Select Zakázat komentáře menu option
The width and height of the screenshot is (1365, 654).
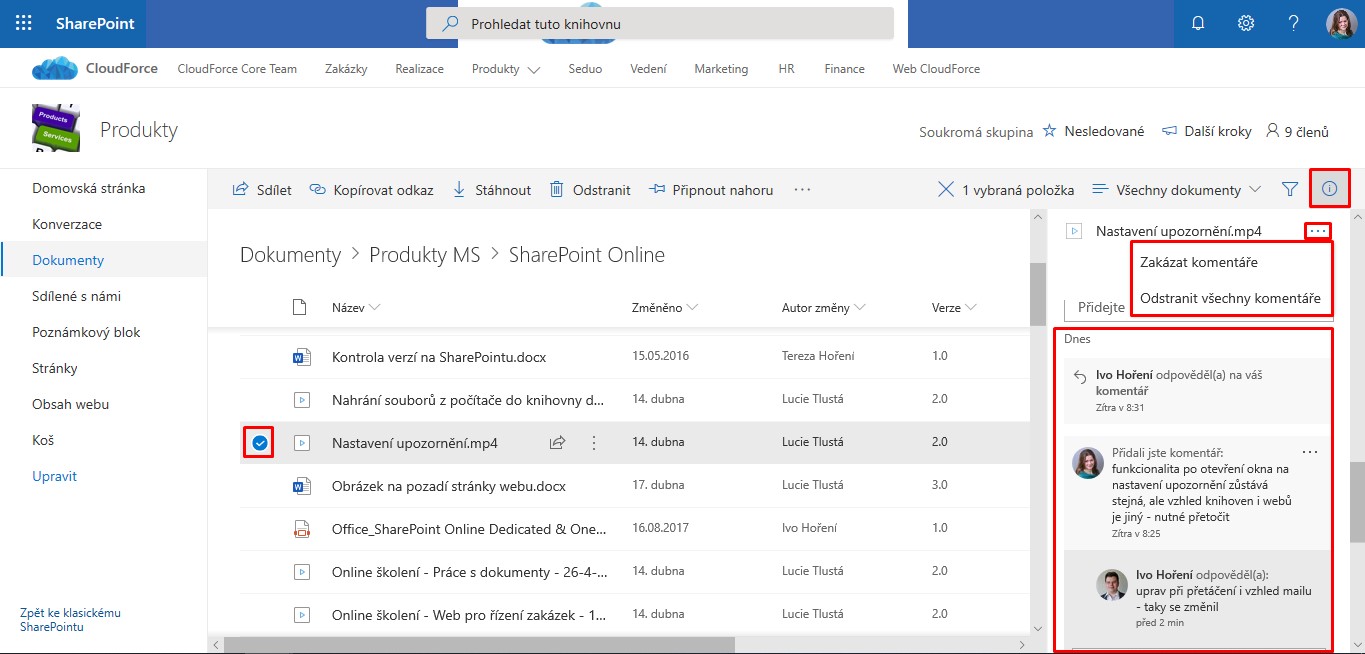pos(1198,262)
